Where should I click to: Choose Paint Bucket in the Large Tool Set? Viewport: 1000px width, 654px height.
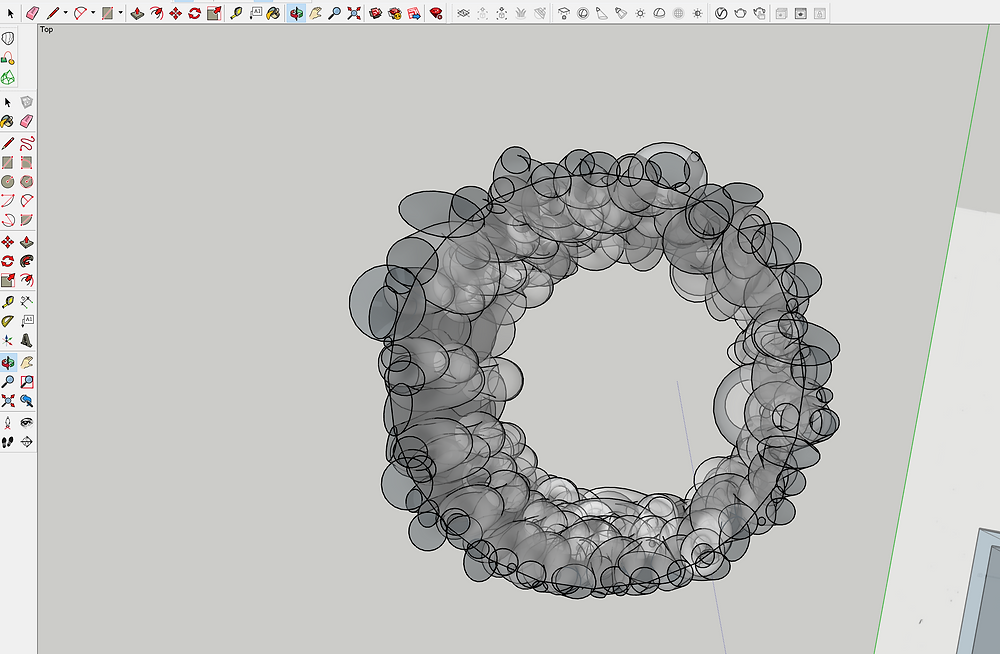8,121
